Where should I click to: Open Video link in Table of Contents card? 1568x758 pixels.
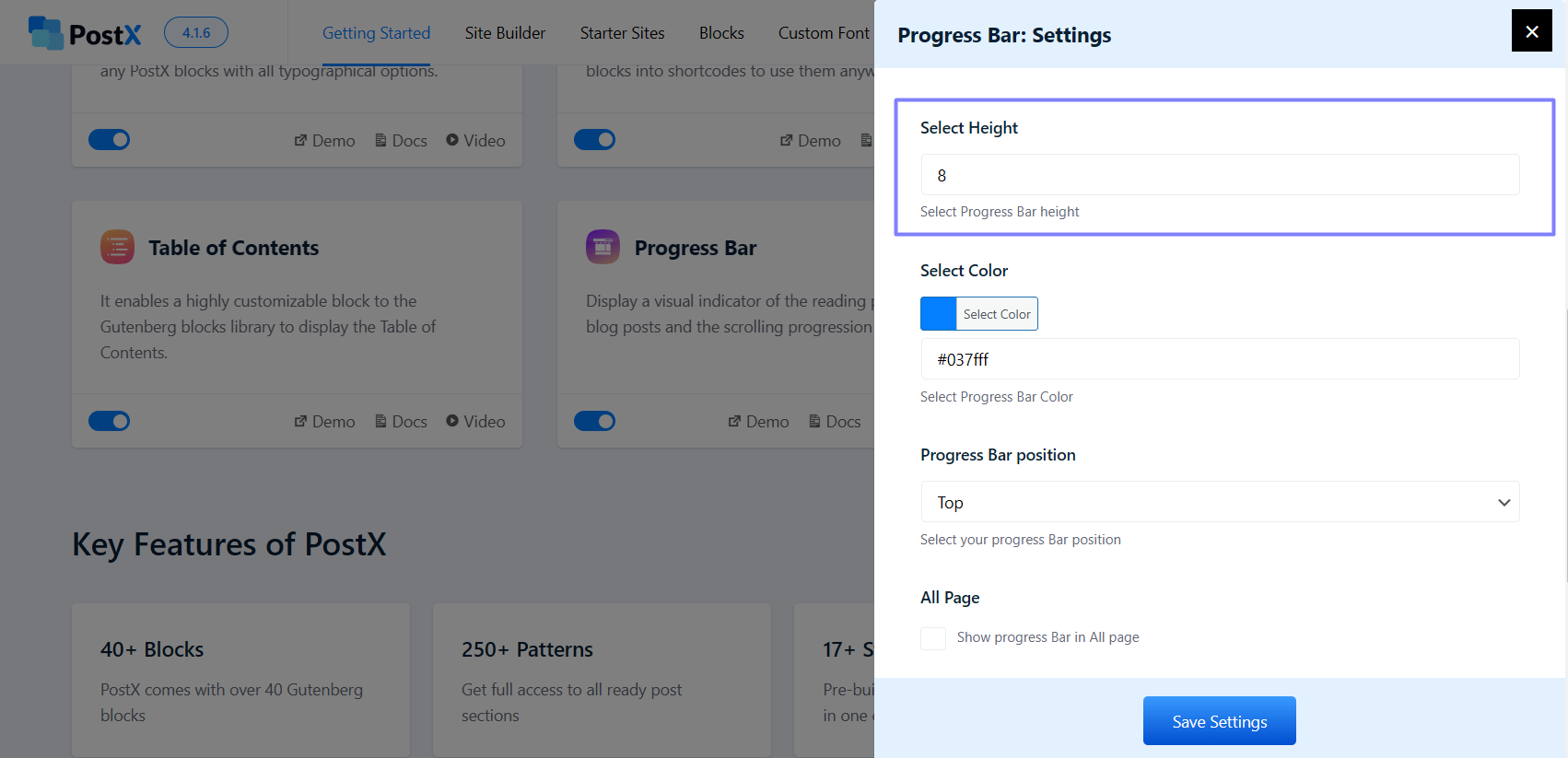(x=475, y=421)
